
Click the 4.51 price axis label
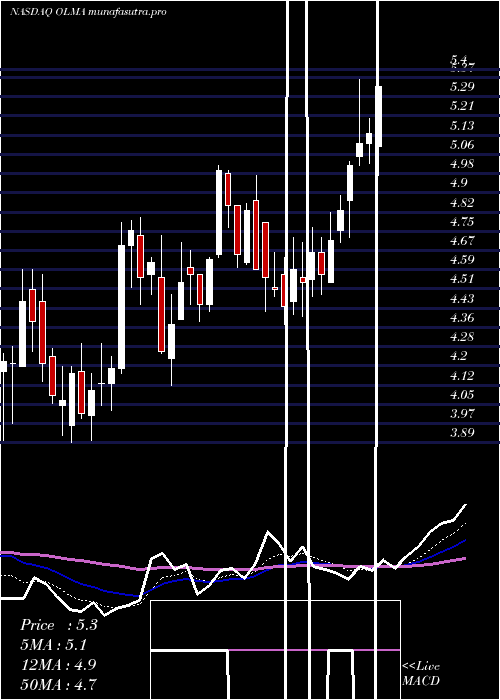pyautogui.click(x=462, y=279)
